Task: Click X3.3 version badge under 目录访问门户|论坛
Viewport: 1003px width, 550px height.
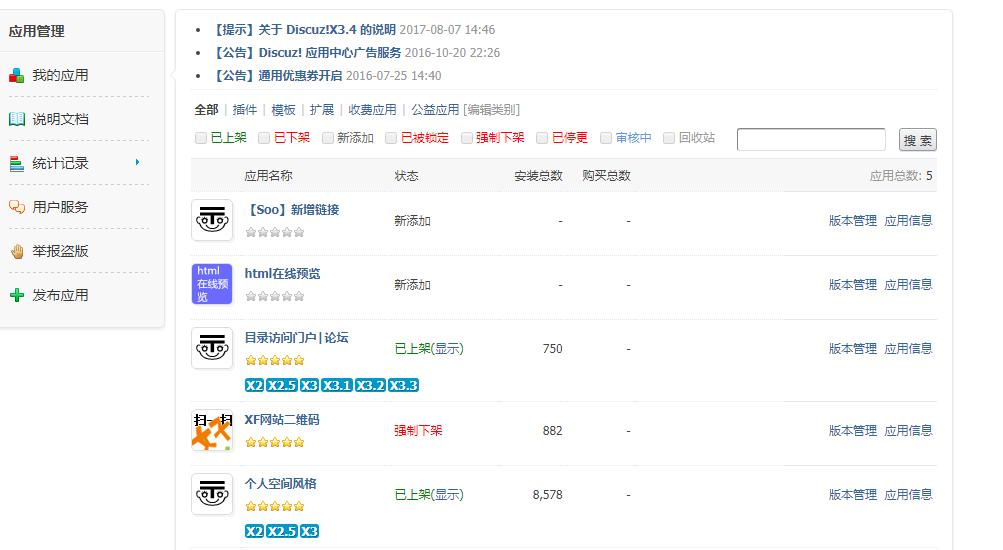Action: 403,386
